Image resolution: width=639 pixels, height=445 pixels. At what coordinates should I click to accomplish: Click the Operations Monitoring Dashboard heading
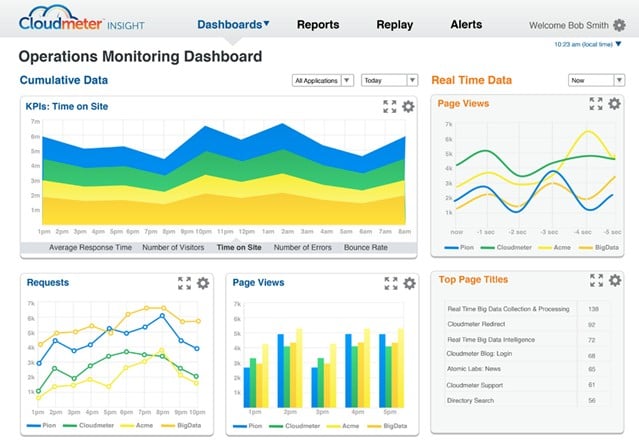[140, 56]
